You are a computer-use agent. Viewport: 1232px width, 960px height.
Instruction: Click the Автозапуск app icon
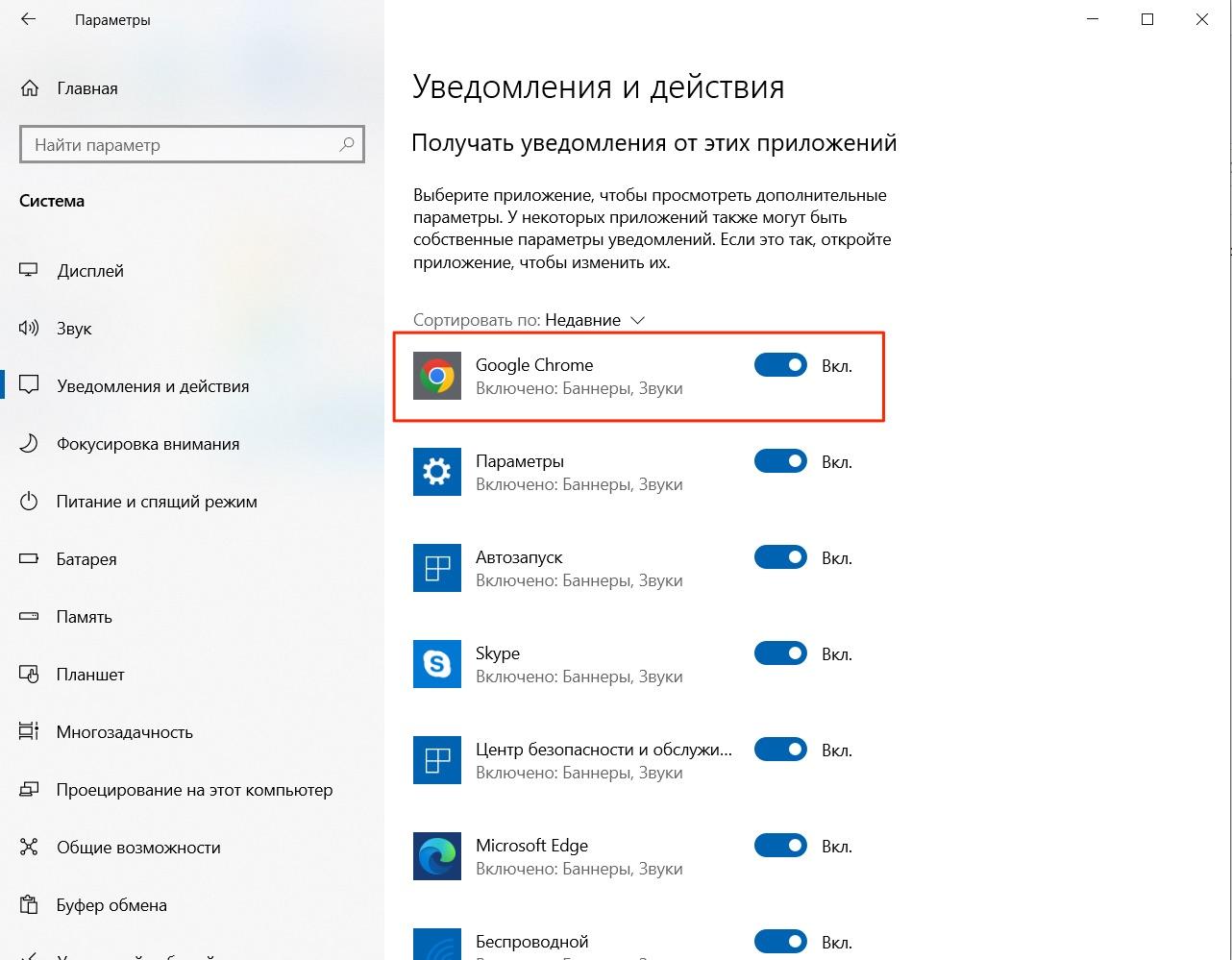[437, 568]
